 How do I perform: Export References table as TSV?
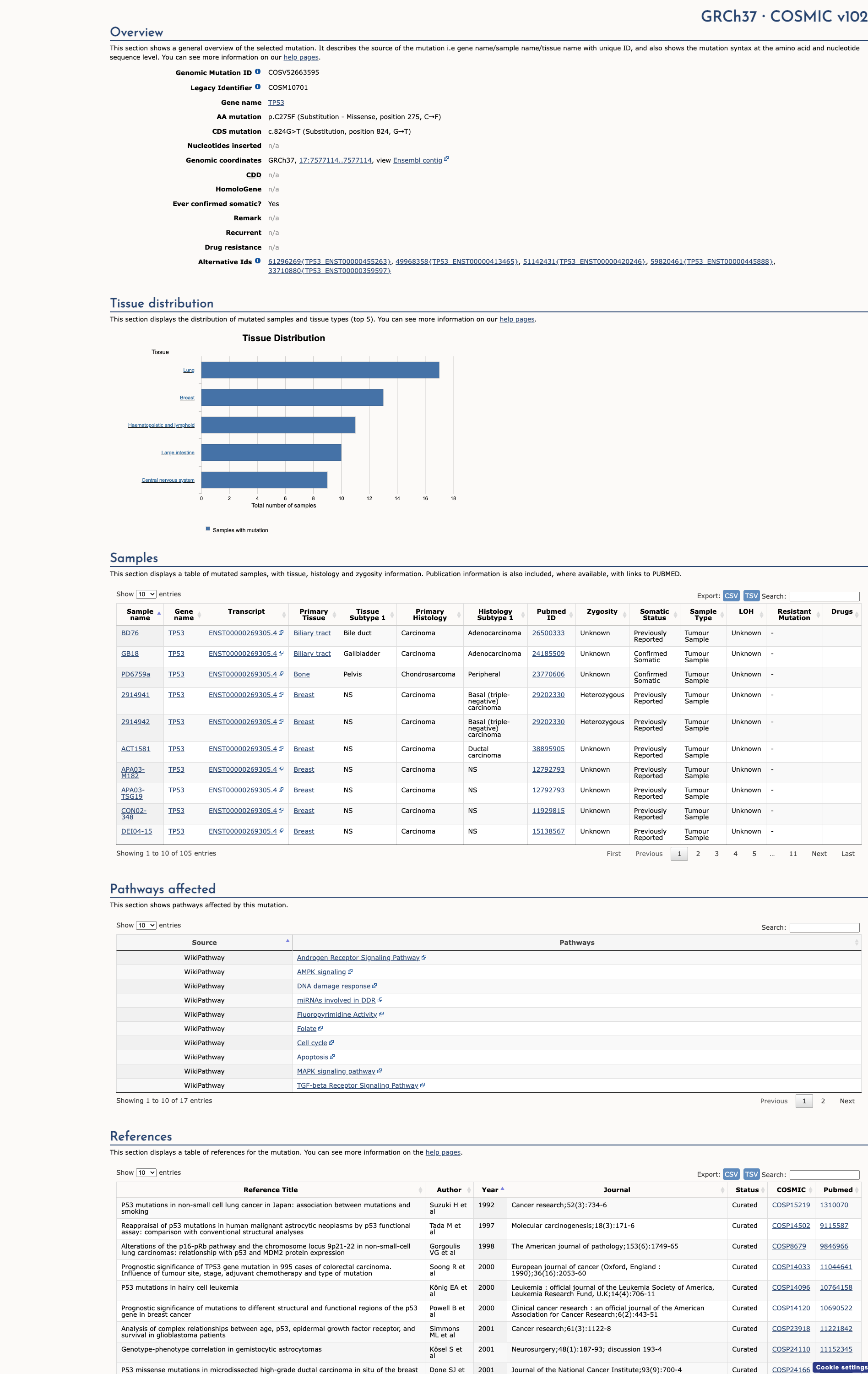[751, 1174]
